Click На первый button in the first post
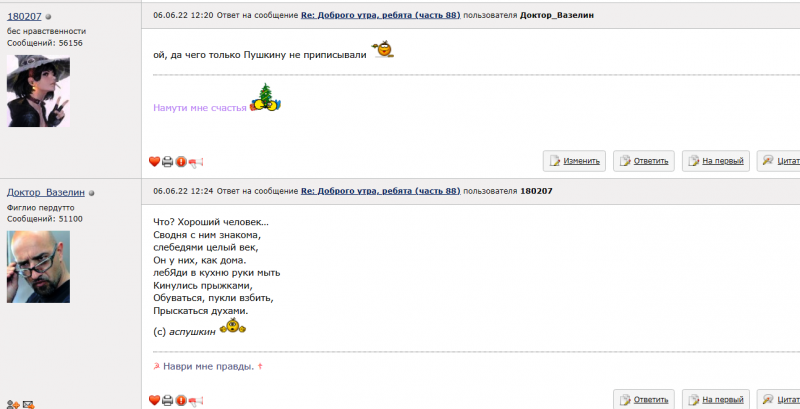 (x=714, y=161)
